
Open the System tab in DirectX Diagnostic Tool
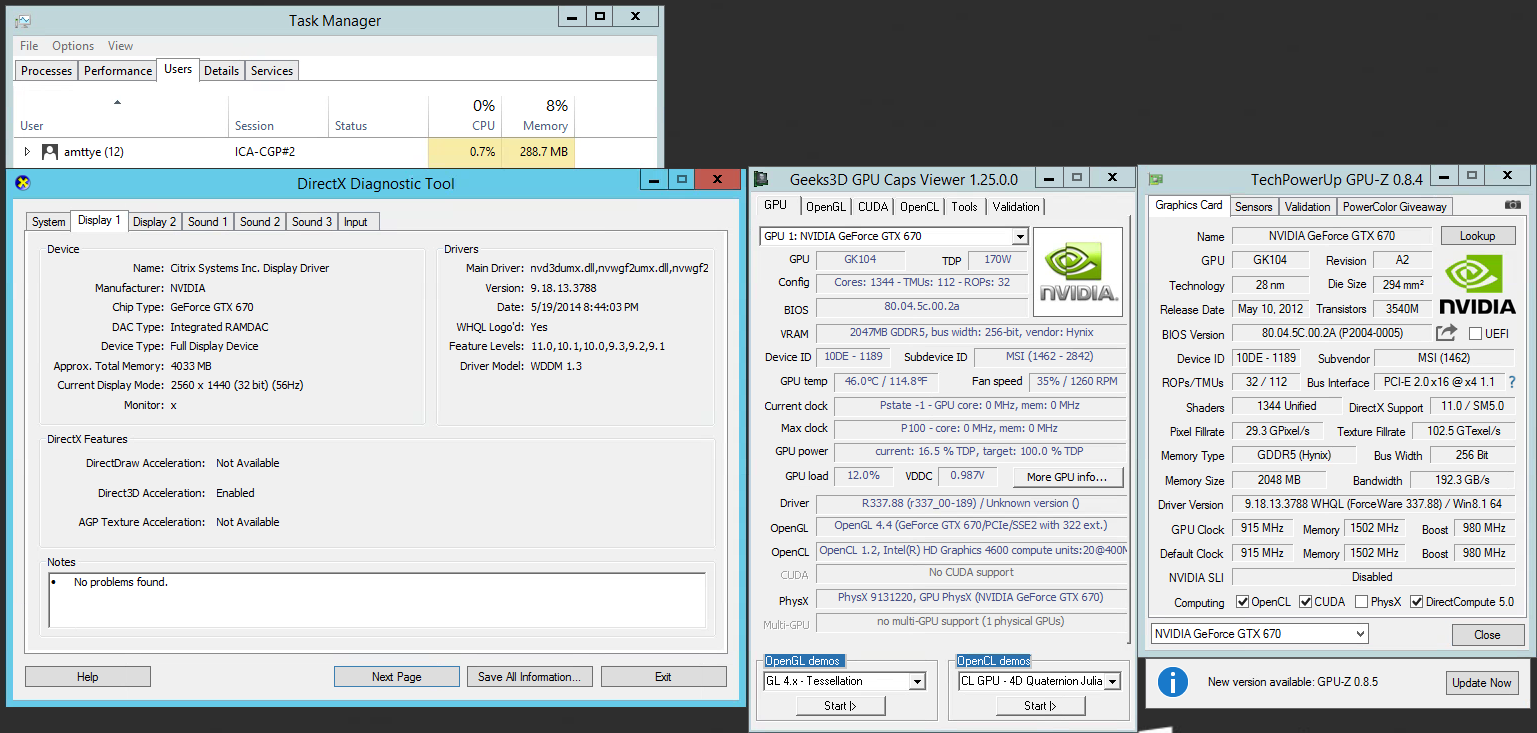click(x=48, y=222)
